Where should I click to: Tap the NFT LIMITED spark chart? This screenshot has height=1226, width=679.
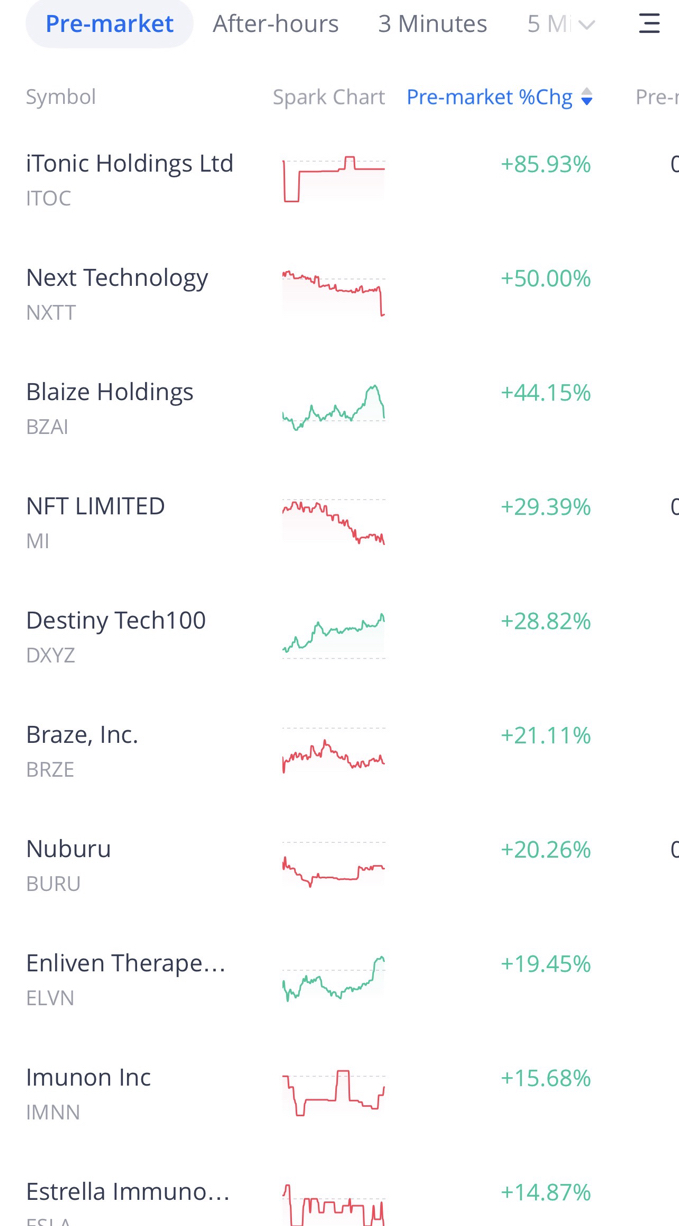pyautogui.click(x=334, y=521)
